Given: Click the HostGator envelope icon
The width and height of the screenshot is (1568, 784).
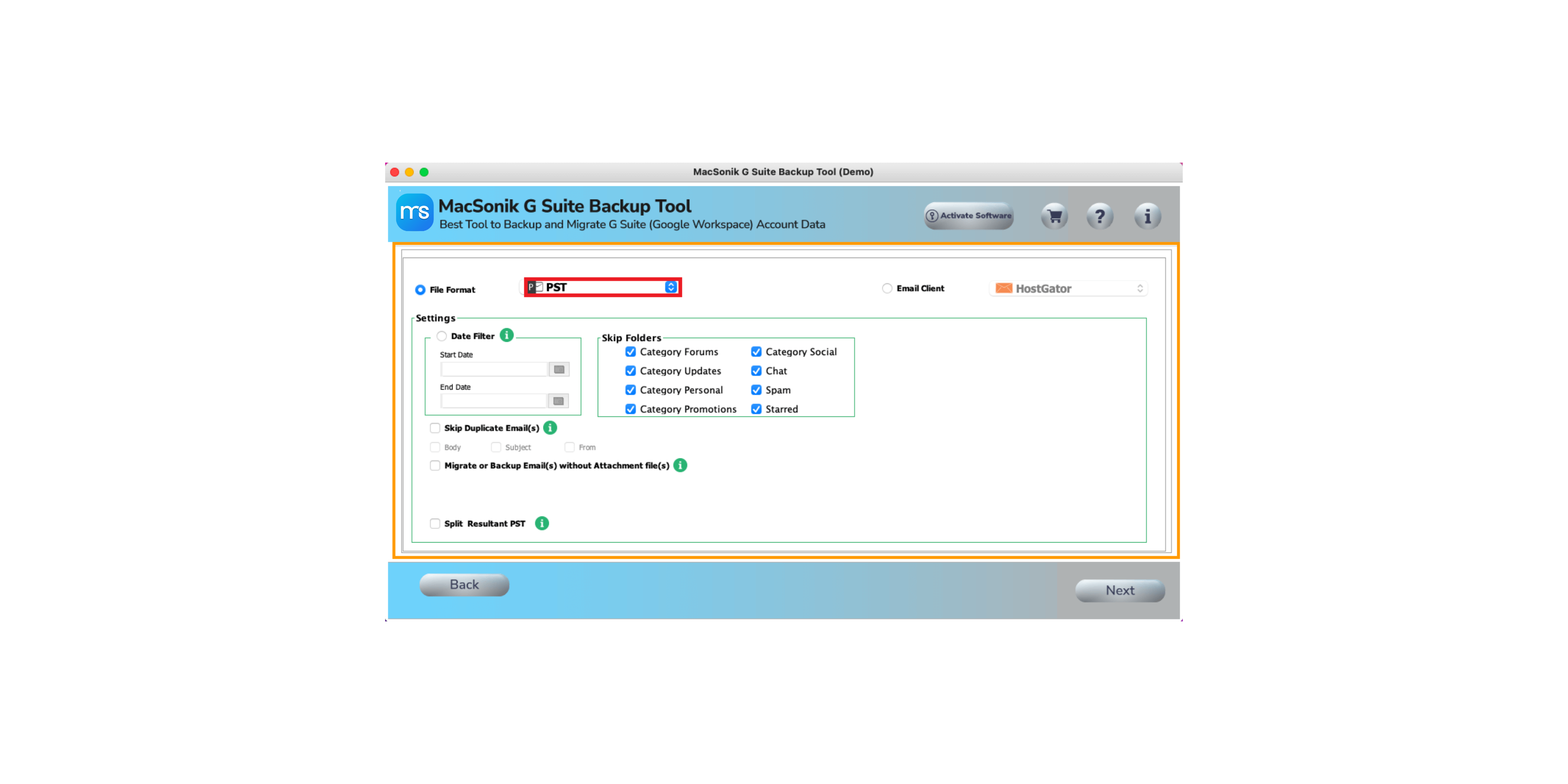Looking at the screenshot, I should click(x=1004, y=288).
